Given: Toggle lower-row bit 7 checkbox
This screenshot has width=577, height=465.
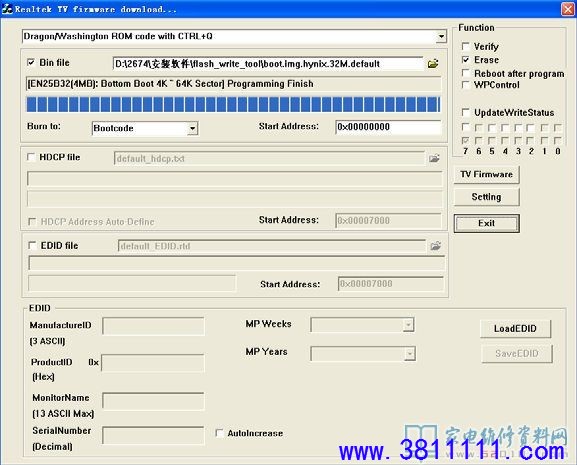Looking at the screenshot, I should [466, 140].
